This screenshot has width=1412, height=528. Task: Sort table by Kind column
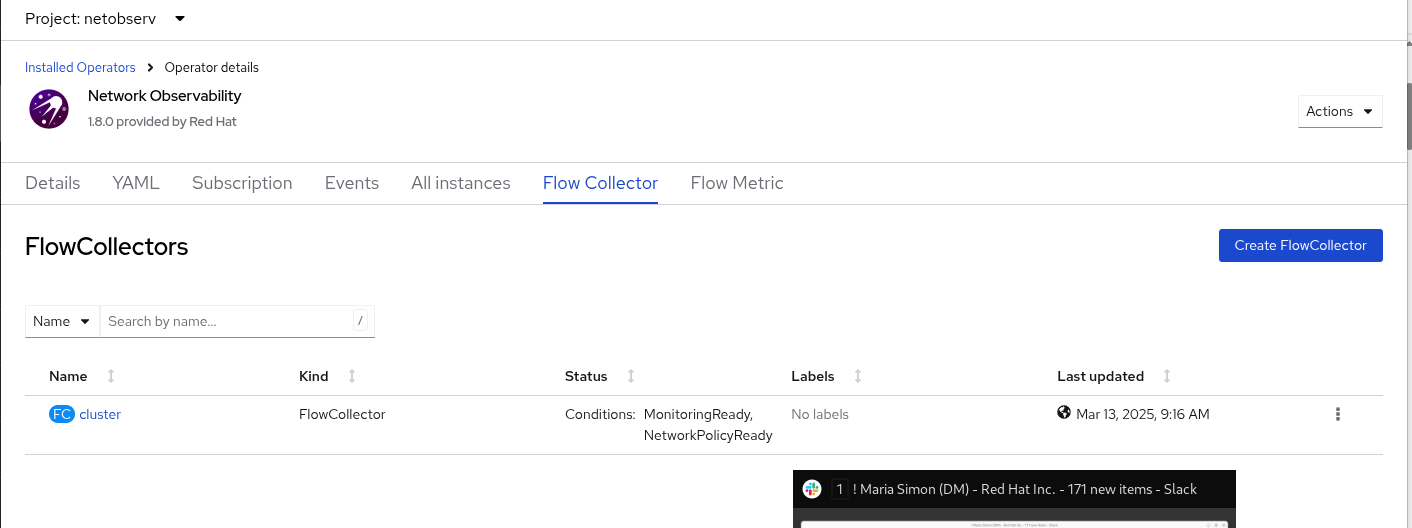(x=352, y=376)
